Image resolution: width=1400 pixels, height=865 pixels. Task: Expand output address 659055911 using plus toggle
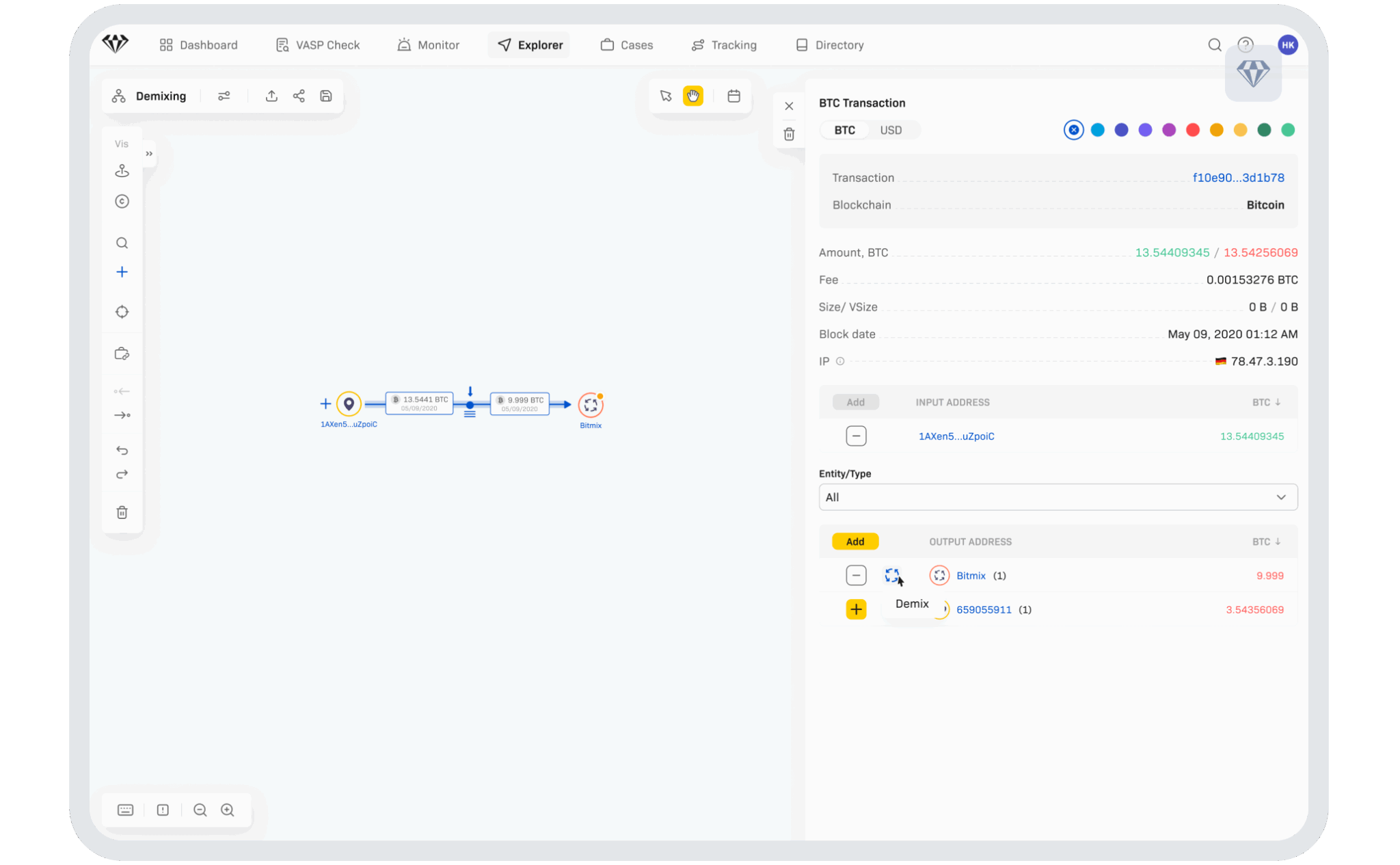point(856,609)
